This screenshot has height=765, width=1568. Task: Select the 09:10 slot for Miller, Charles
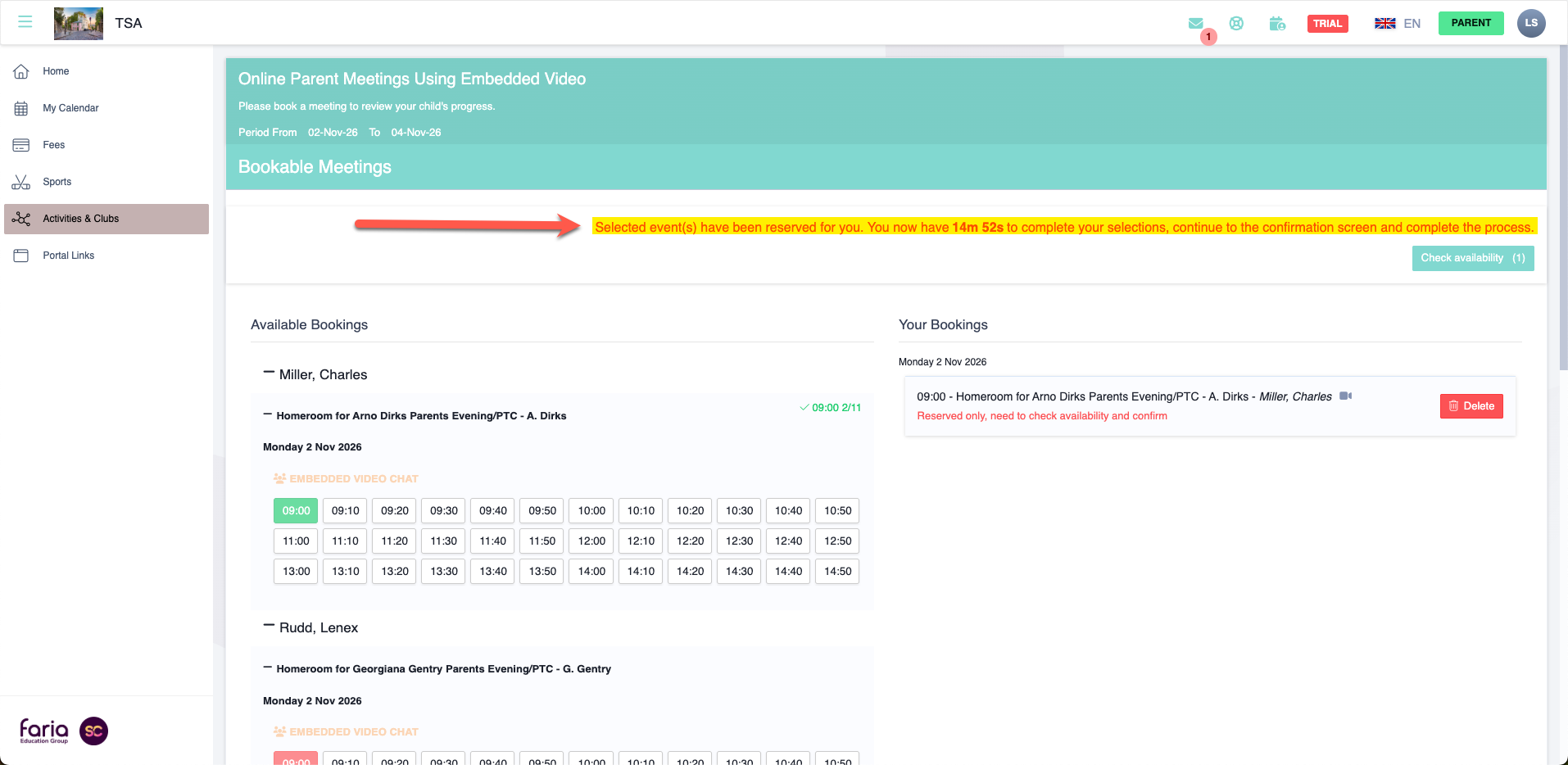[345, 511]
